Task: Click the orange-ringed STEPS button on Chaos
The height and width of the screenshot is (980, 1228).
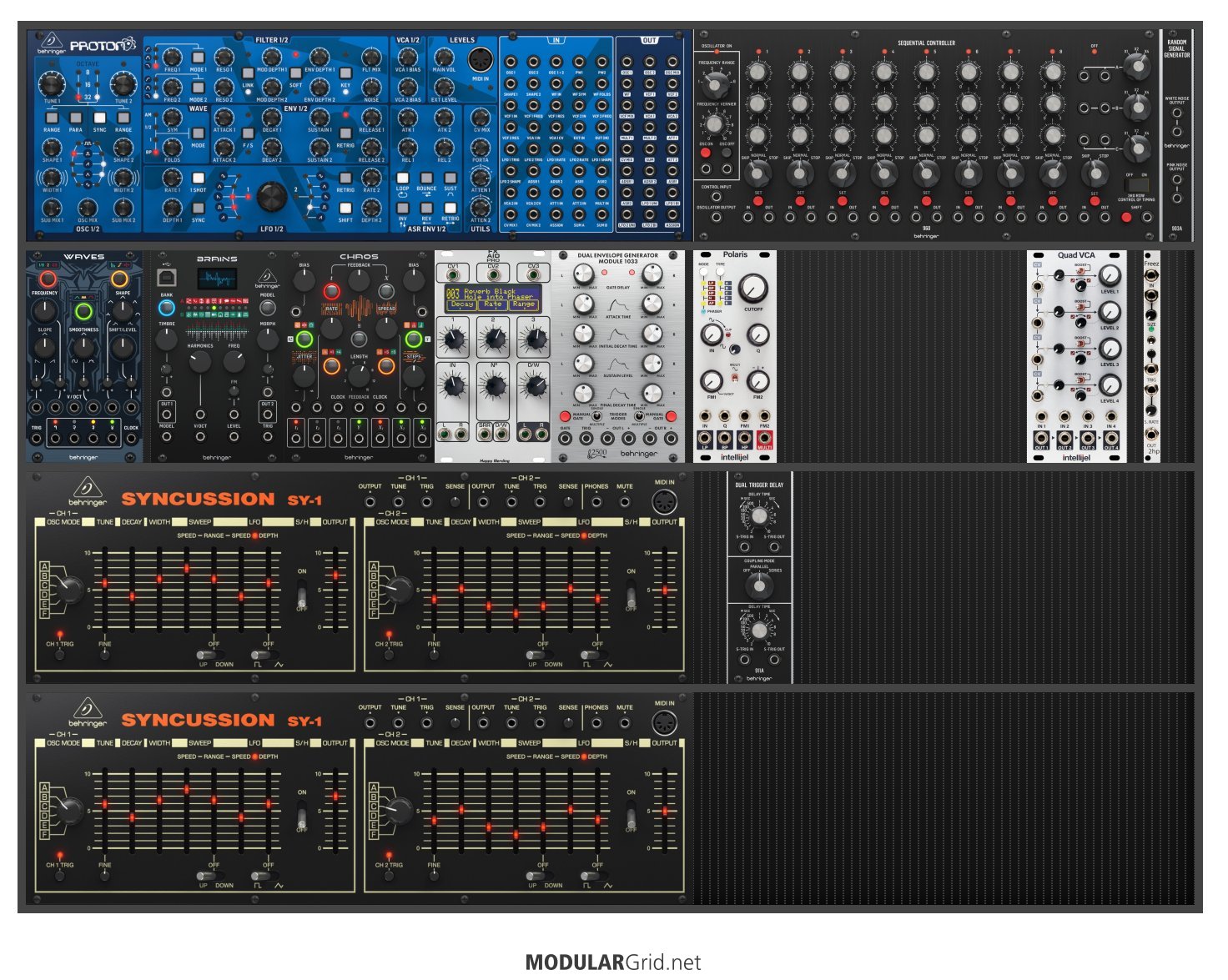Action: click(x=386, y=366)
